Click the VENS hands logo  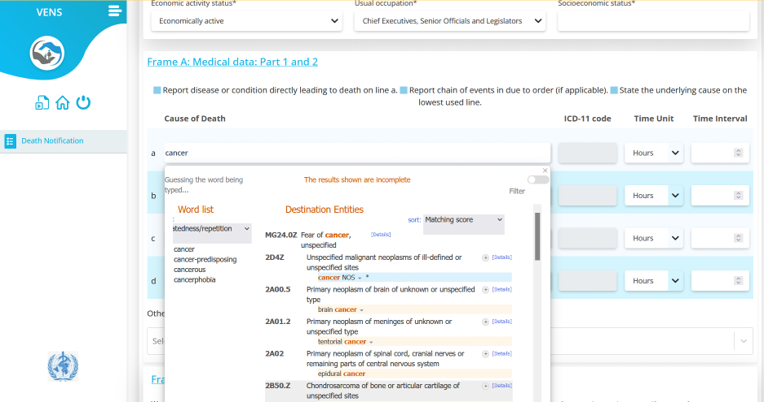[x=47, y=53]
